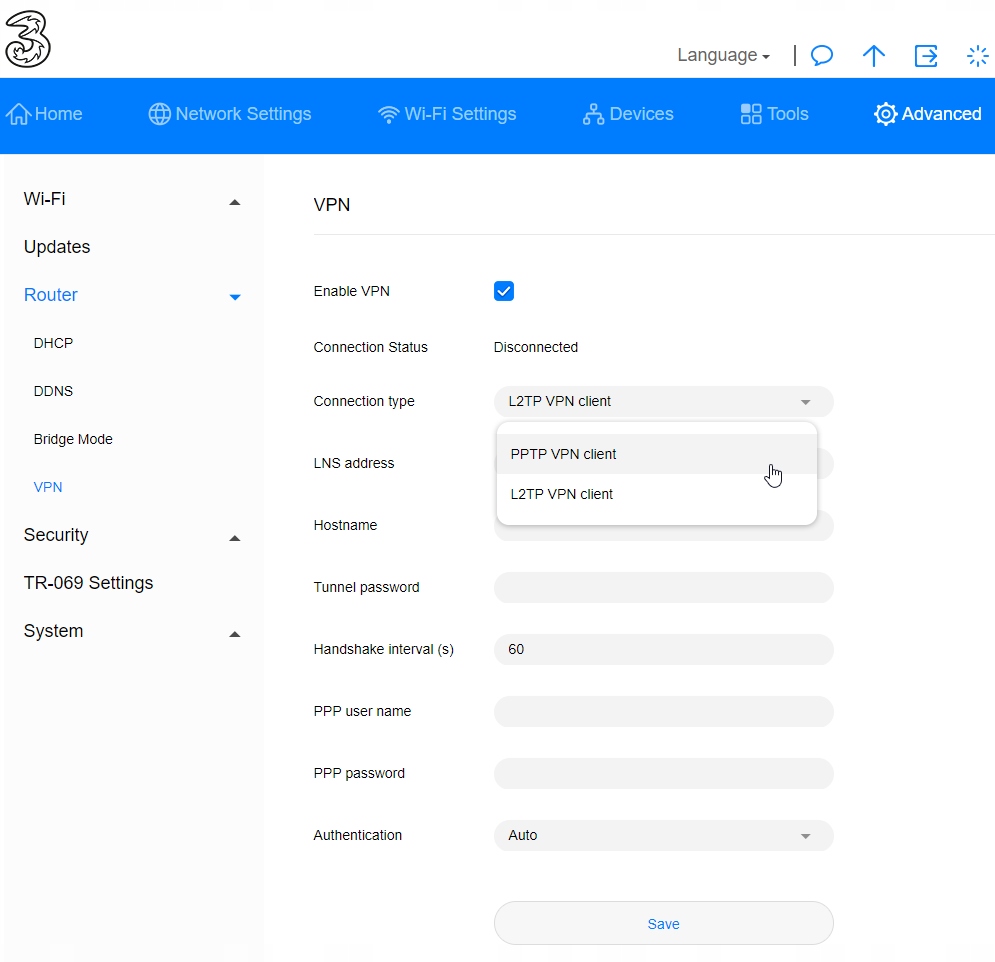Open Network Settings globe icon
The image size is (995, 962).
[159, 114]
